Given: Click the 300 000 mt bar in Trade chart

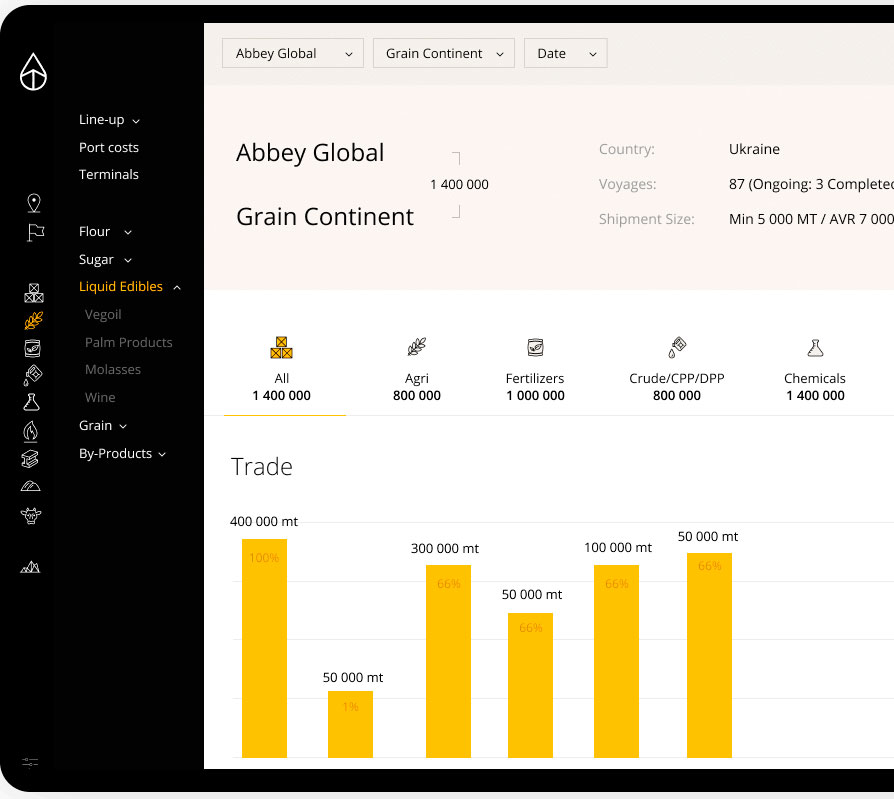Looking at the screenshot, I should 449,661.
